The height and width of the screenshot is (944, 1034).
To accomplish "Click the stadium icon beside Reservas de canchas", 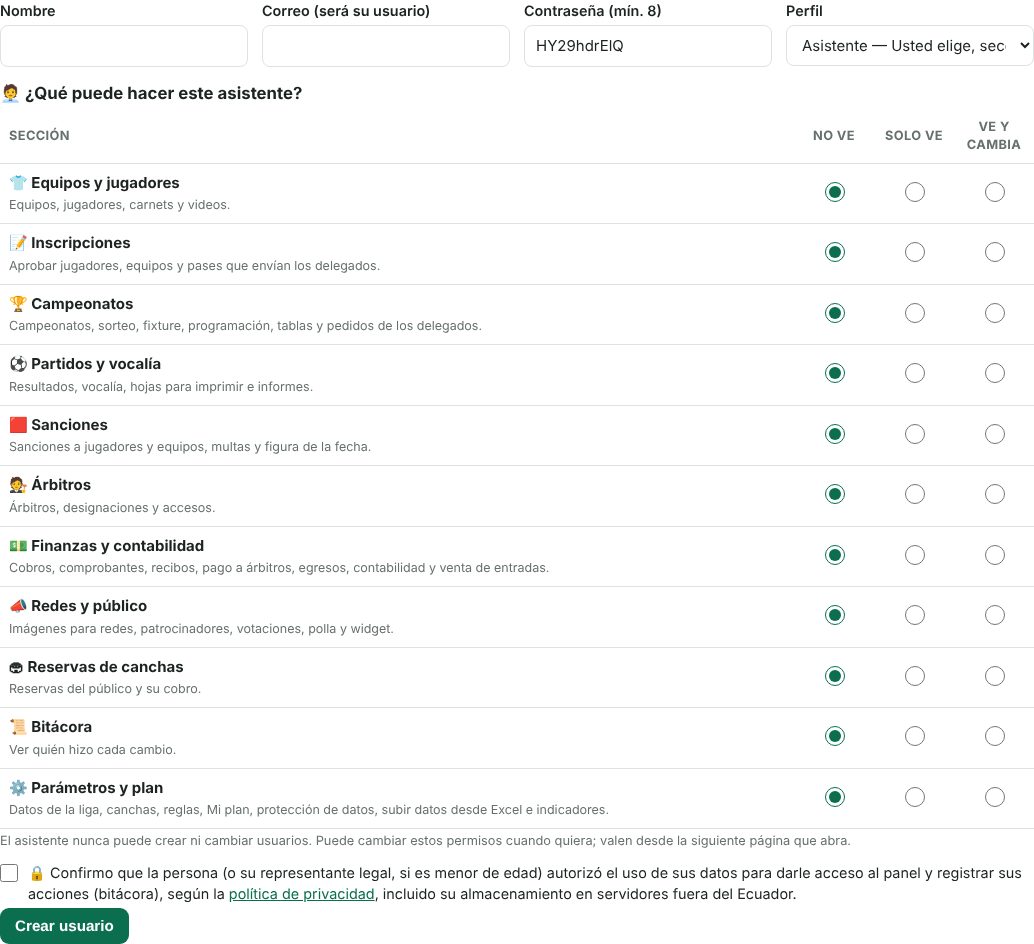I will click(16, 667).
